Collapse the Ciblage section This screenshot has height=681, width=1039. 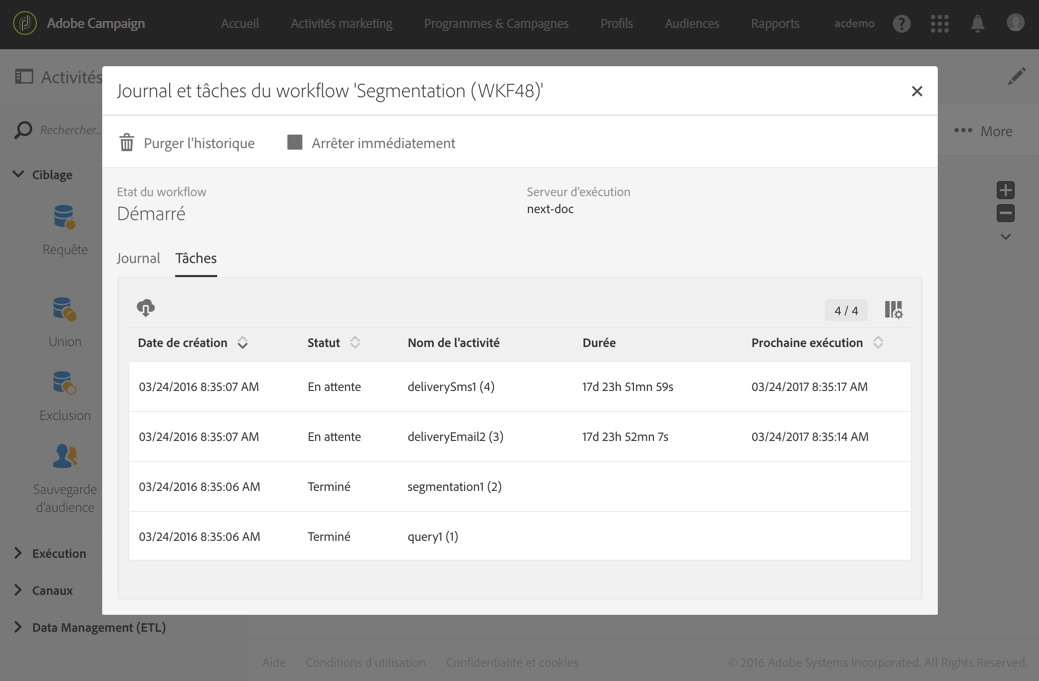[18, 175]
